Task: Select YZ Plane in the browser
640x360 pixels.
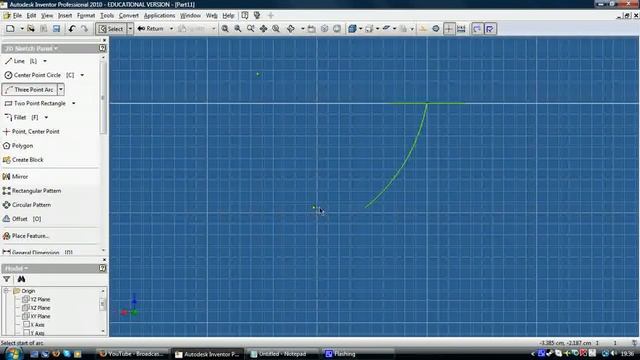Action: pos(36,299)
